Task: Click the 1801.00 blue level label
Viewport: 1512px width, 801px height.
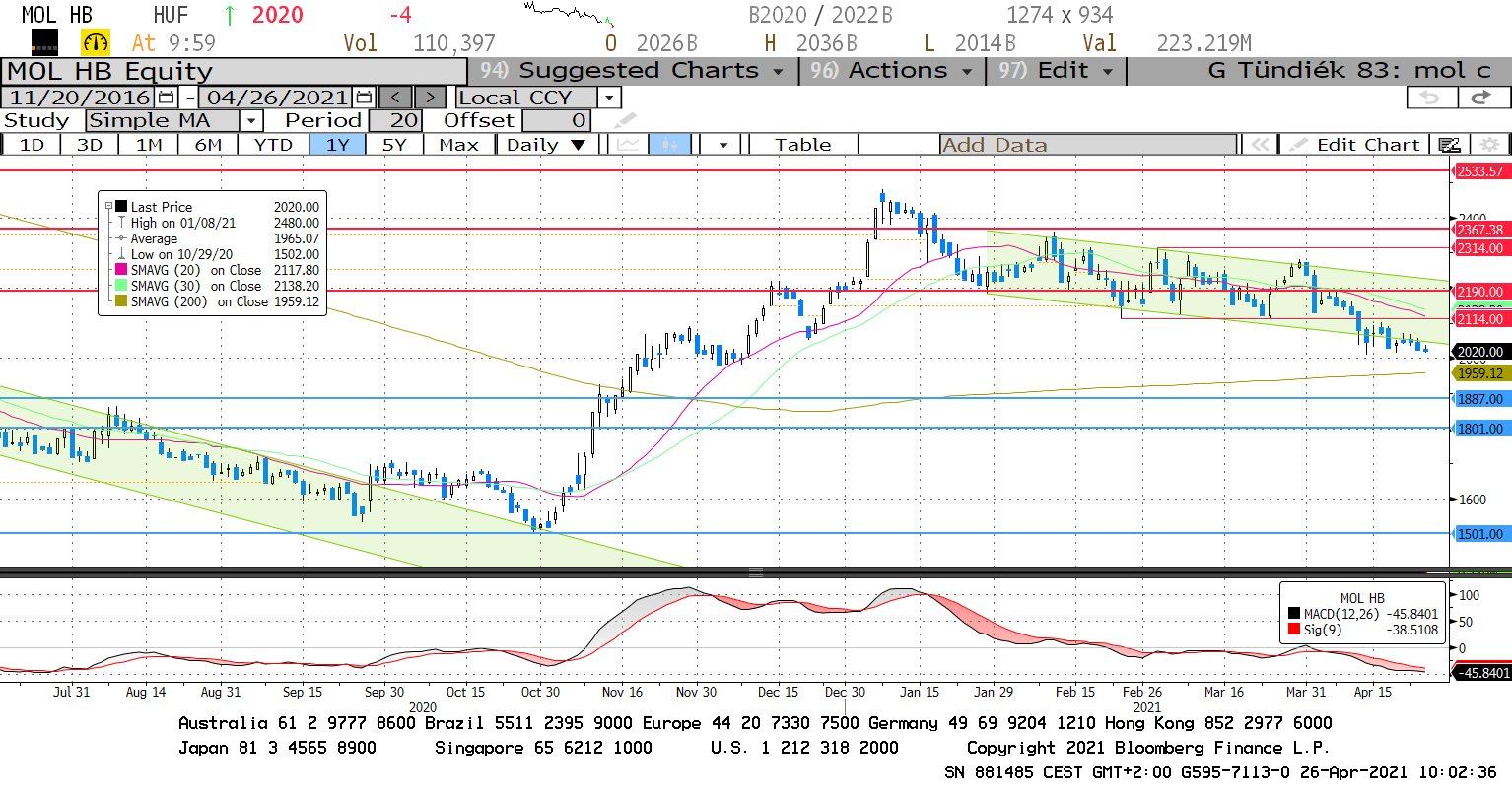Action: point(1480,429)
